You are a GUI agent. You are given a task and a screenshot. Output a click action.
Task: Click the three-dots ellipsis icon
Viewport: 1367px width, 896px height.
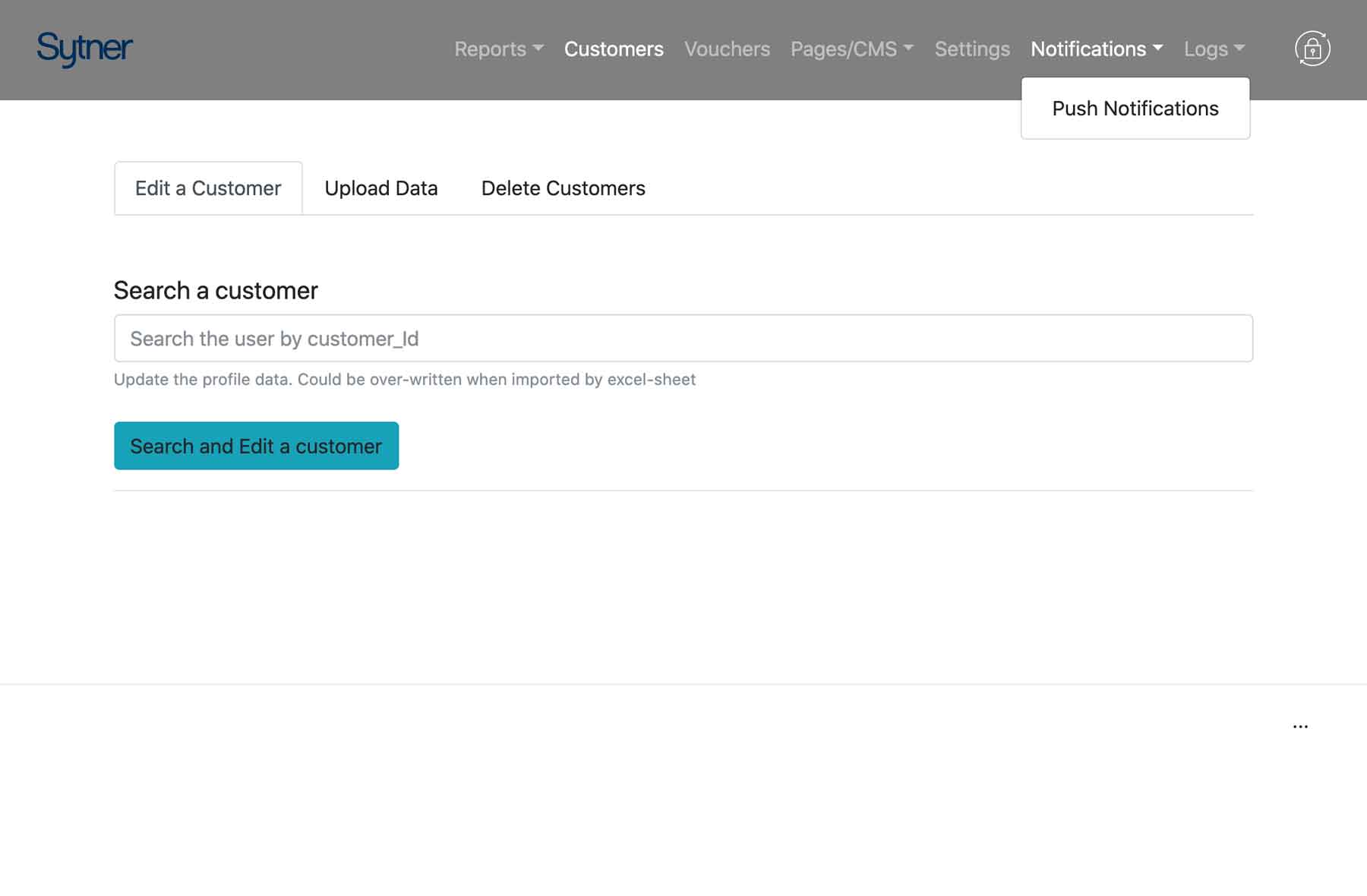click(x=1300, y=727)
